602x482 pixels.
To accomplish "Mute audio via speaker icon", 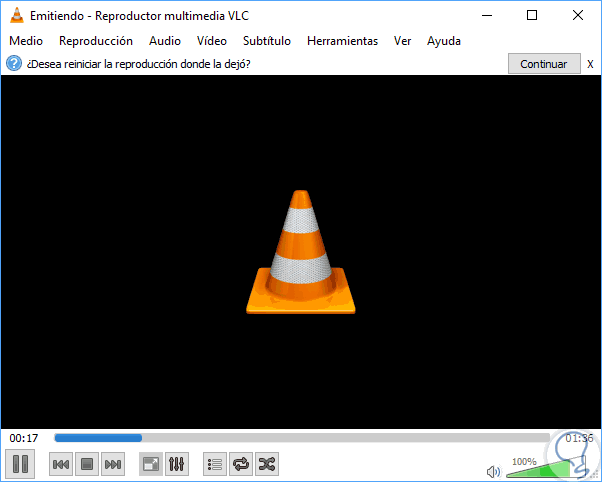I will (x=493, y=471).
